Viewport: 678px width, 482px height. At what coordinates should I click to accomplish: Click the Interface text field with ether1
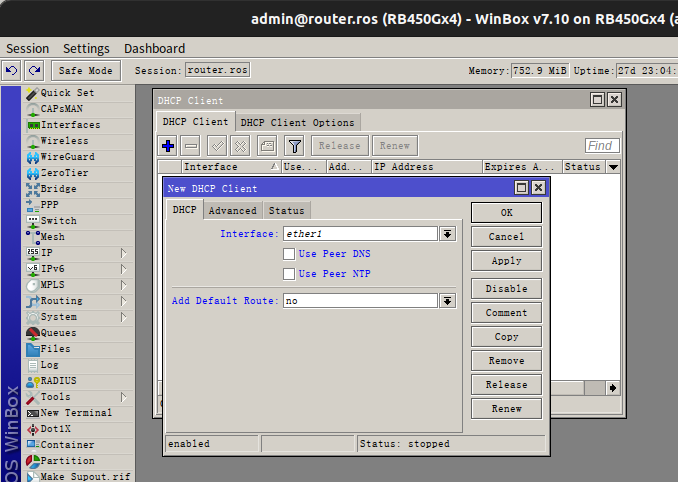[360, 234]
